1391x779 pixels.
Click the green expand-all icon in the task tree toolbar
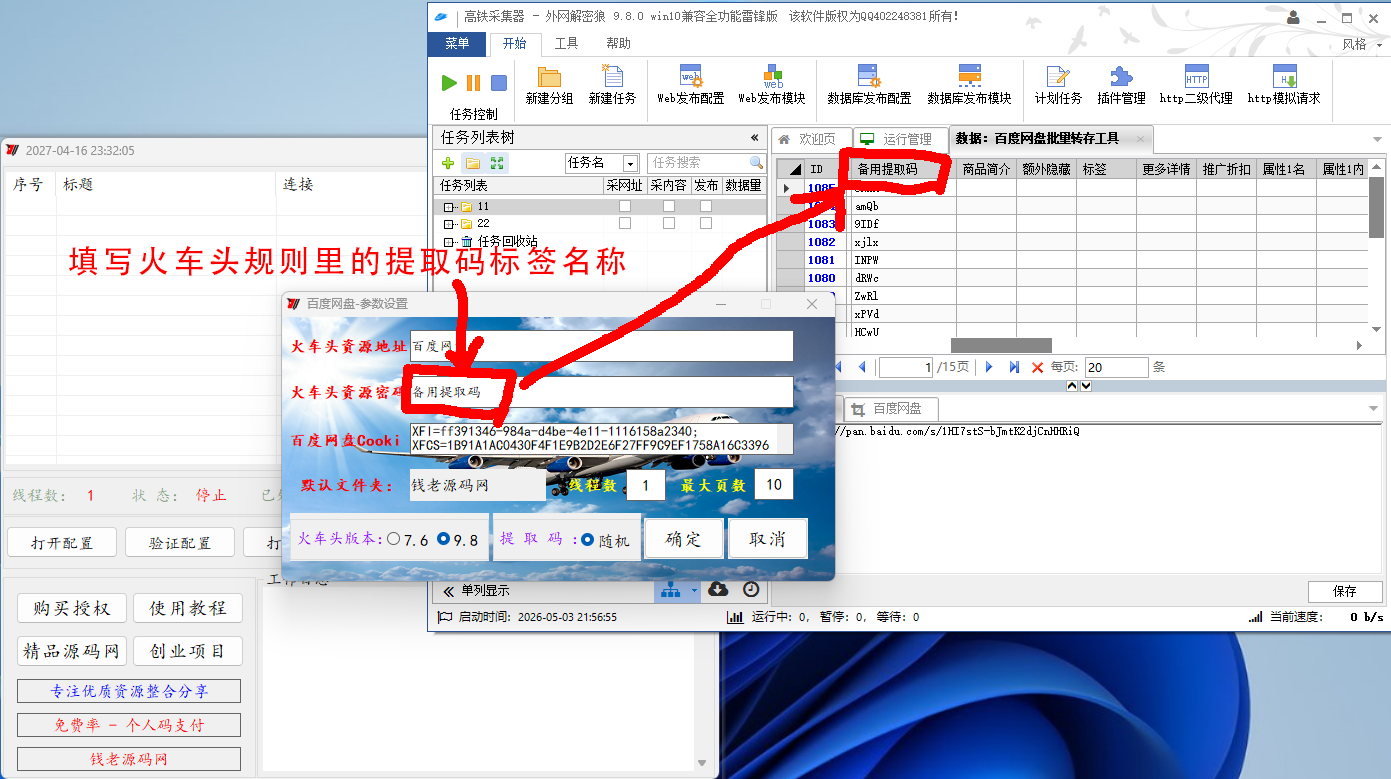pyautogui.click(x=497, y=163)
